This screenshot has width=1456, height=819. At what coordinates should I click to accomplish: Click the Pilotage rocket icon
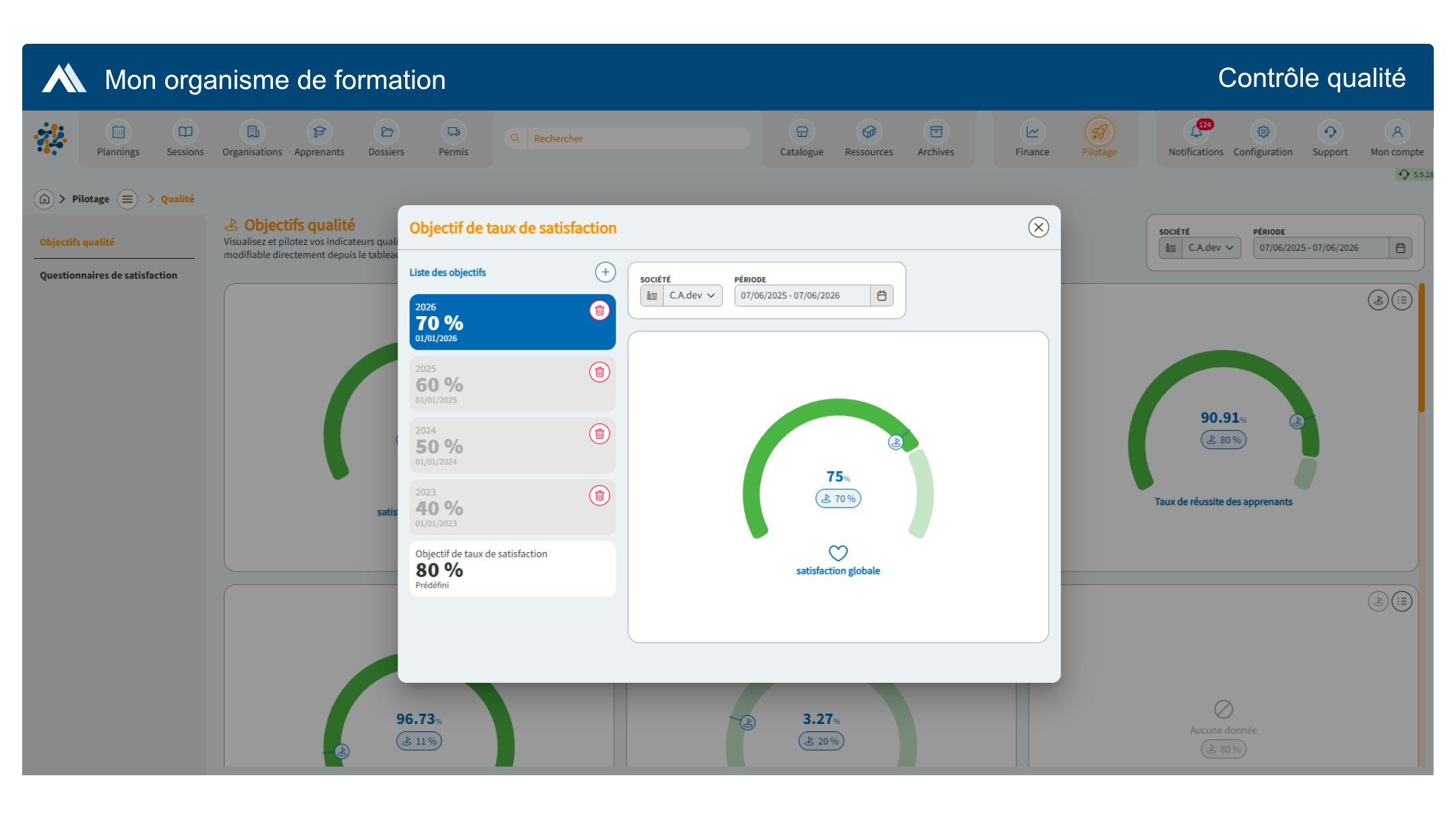coord(1099,132)
